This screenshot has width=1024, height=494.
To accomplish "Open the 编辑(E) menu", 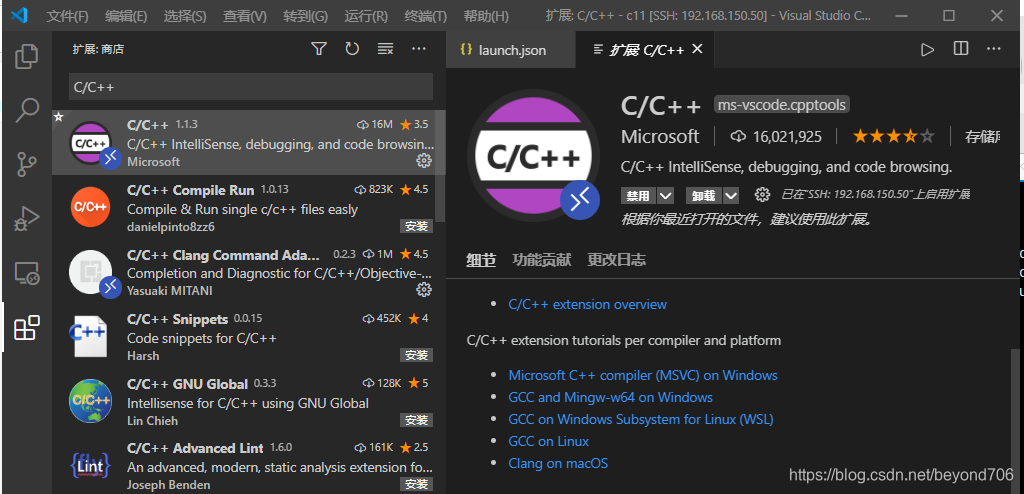I will point(126,16).
